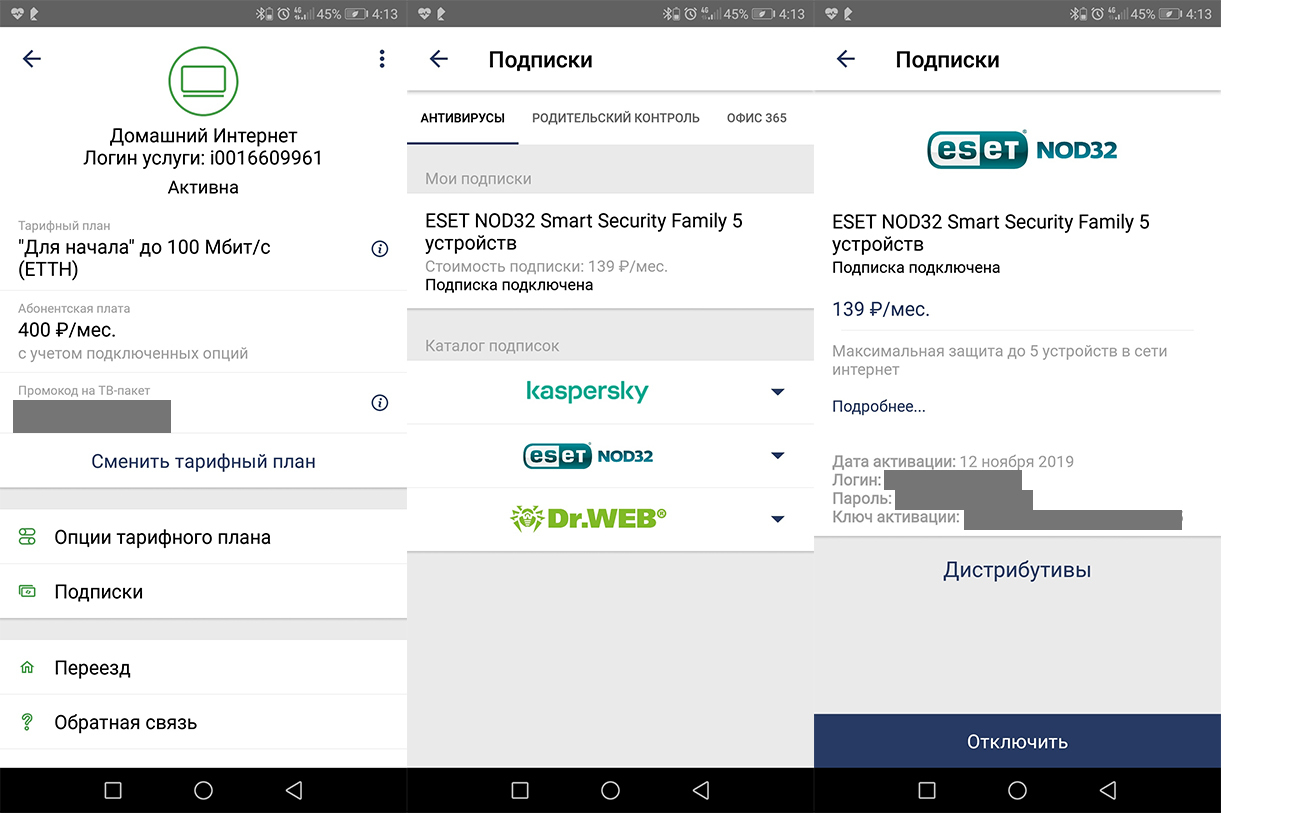Switch to the ОФИС 365 tab
Screen dimensions: 1301x813
(x=757, y=118)
